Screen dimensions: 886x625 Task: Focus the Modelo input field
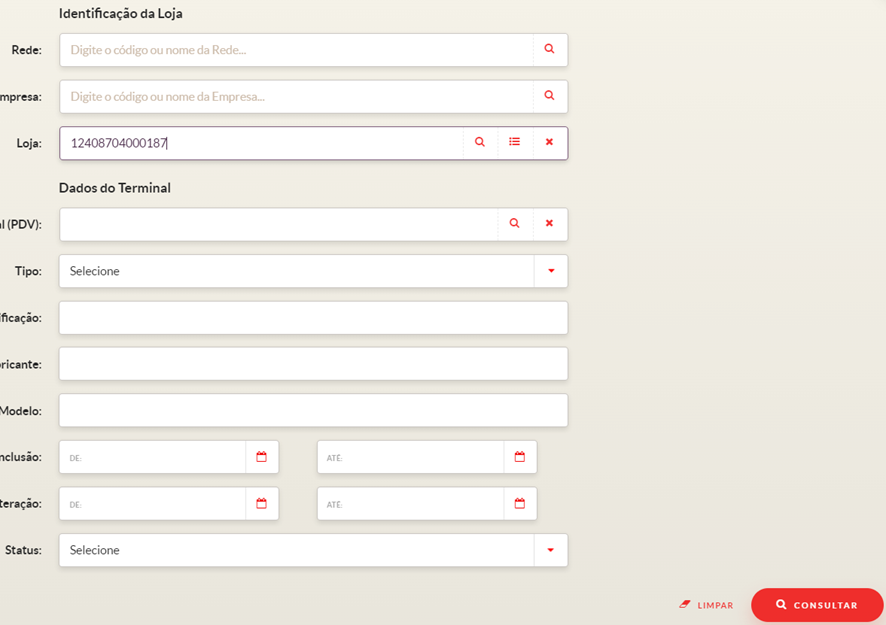pos(314,410)
